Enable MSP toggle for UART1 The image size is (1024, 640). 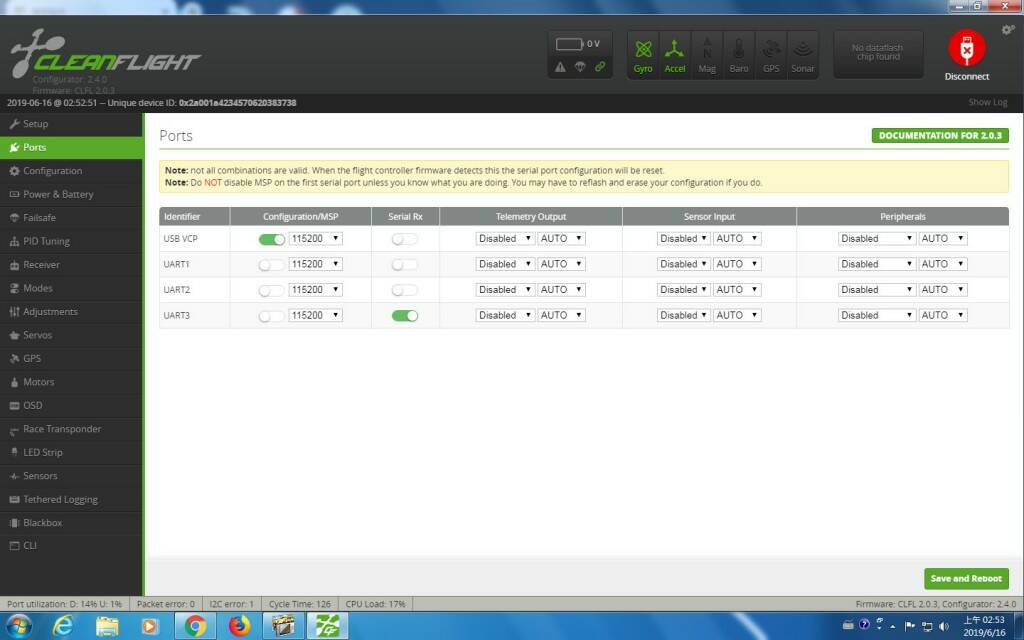coord(272,264)
